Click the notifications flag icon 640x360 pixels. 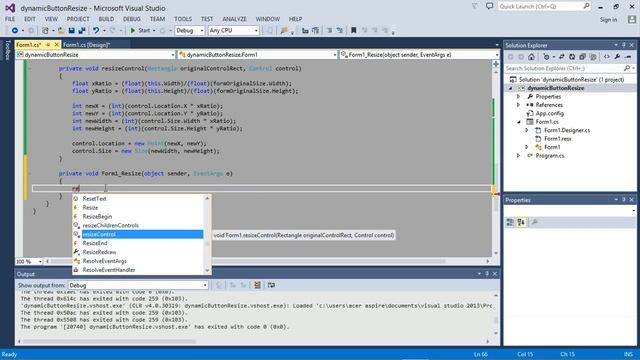475,6
